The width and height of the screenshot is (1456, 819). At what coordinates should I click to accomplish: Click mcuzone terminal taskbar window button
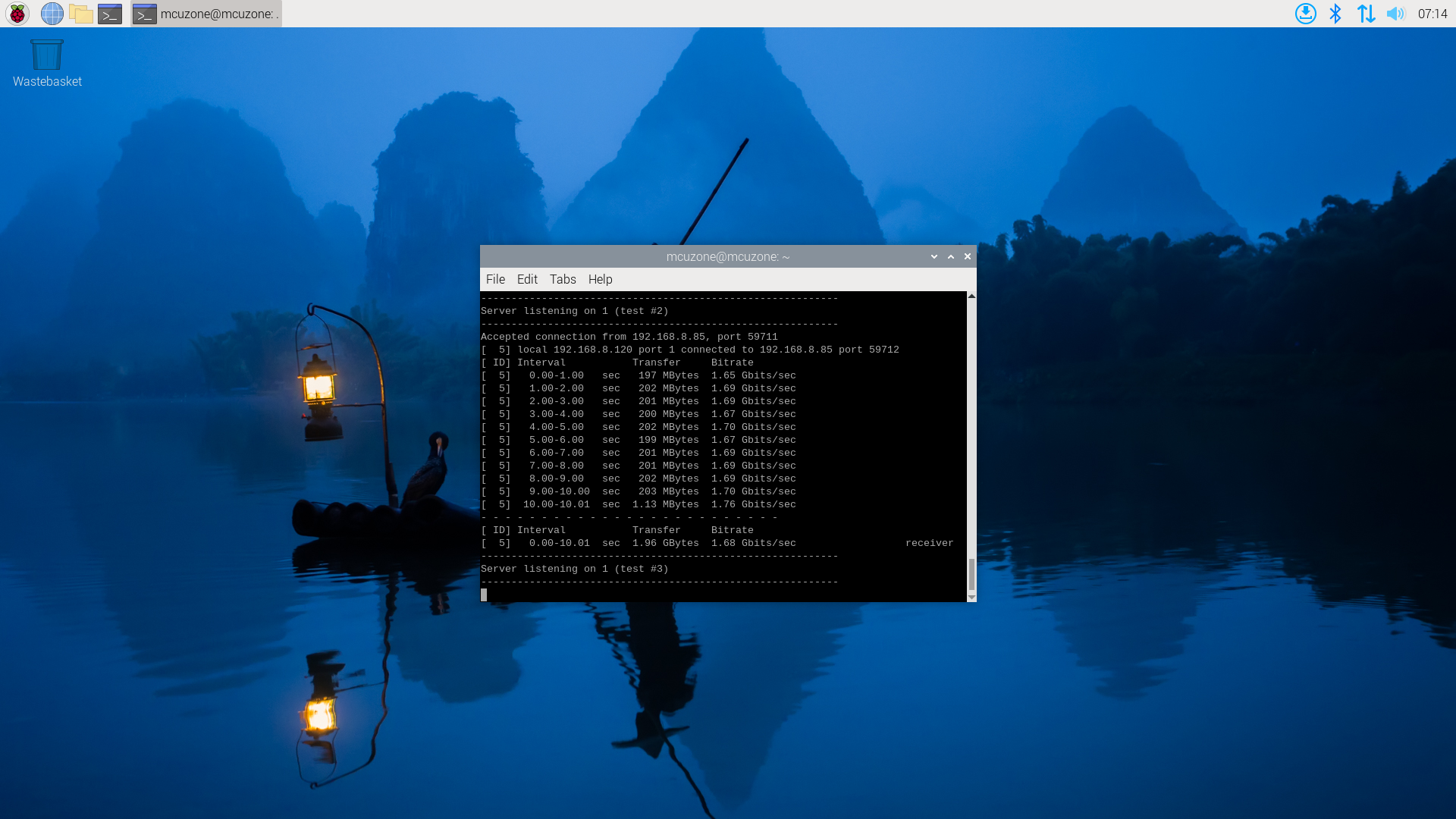[x=206, y=14]
